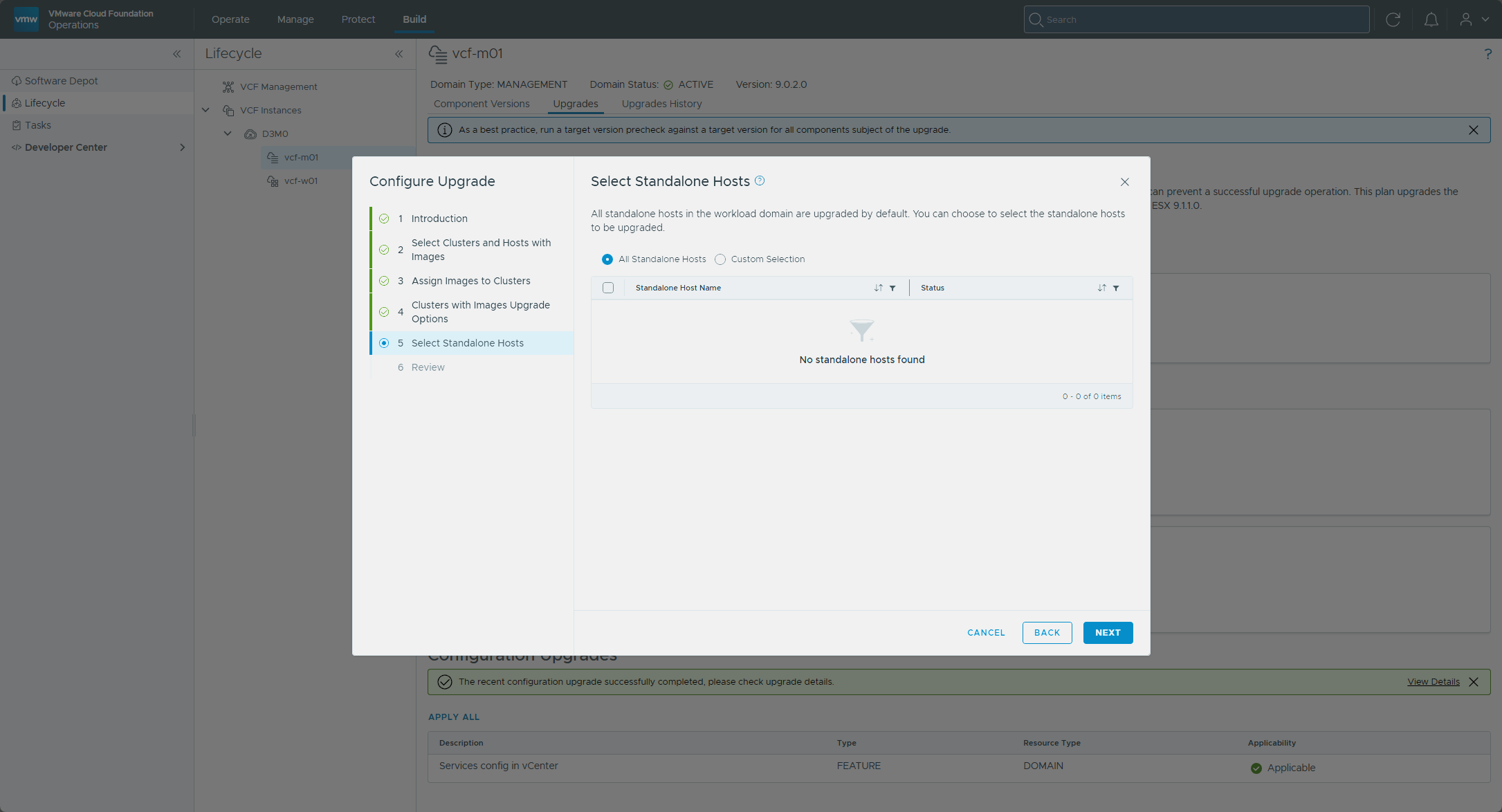Click the VMware vmw logo
This screenshot has height=812, width=1502.
[x=26, y=19]
